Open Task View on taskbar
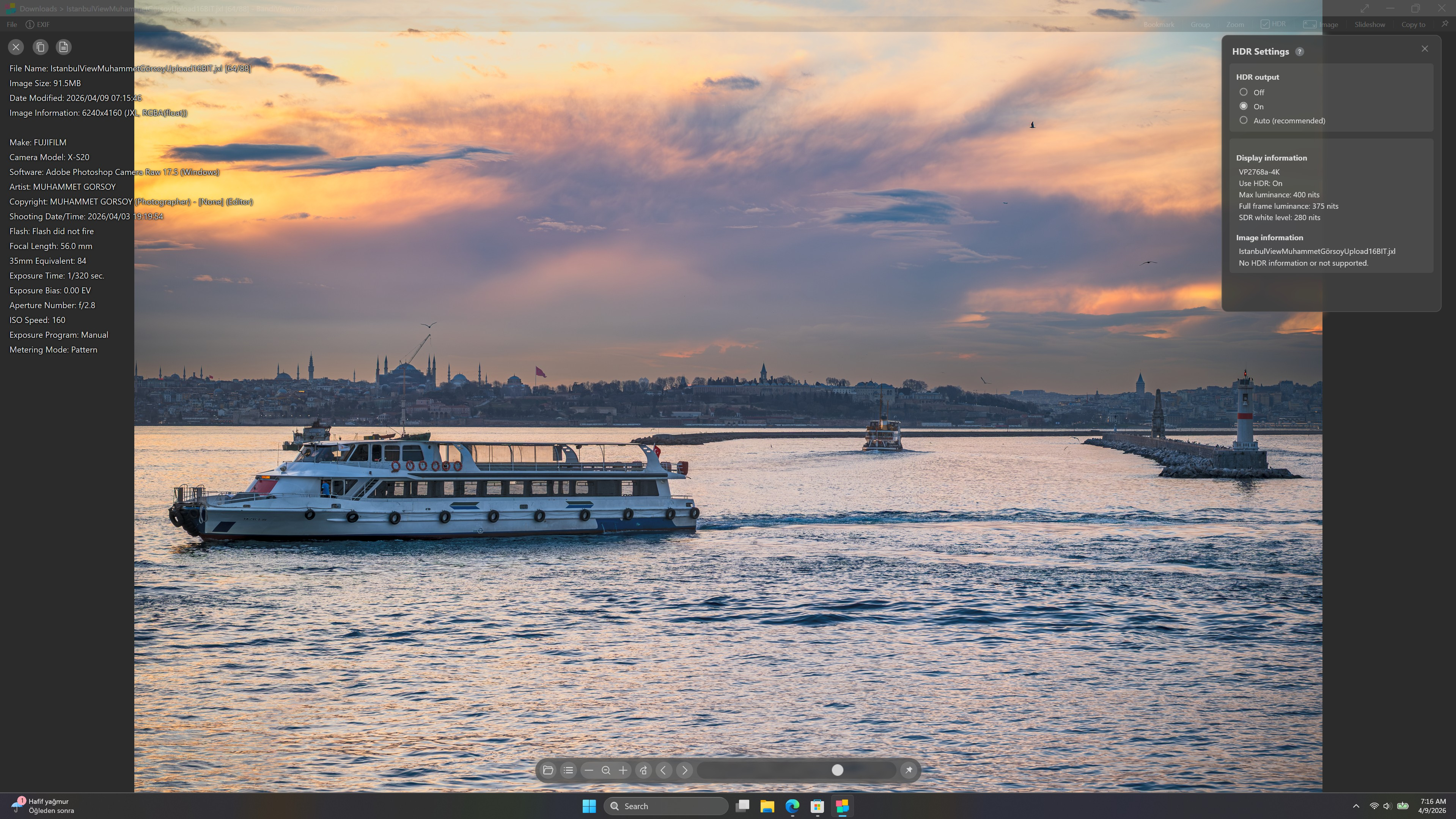 pos(742,806)
